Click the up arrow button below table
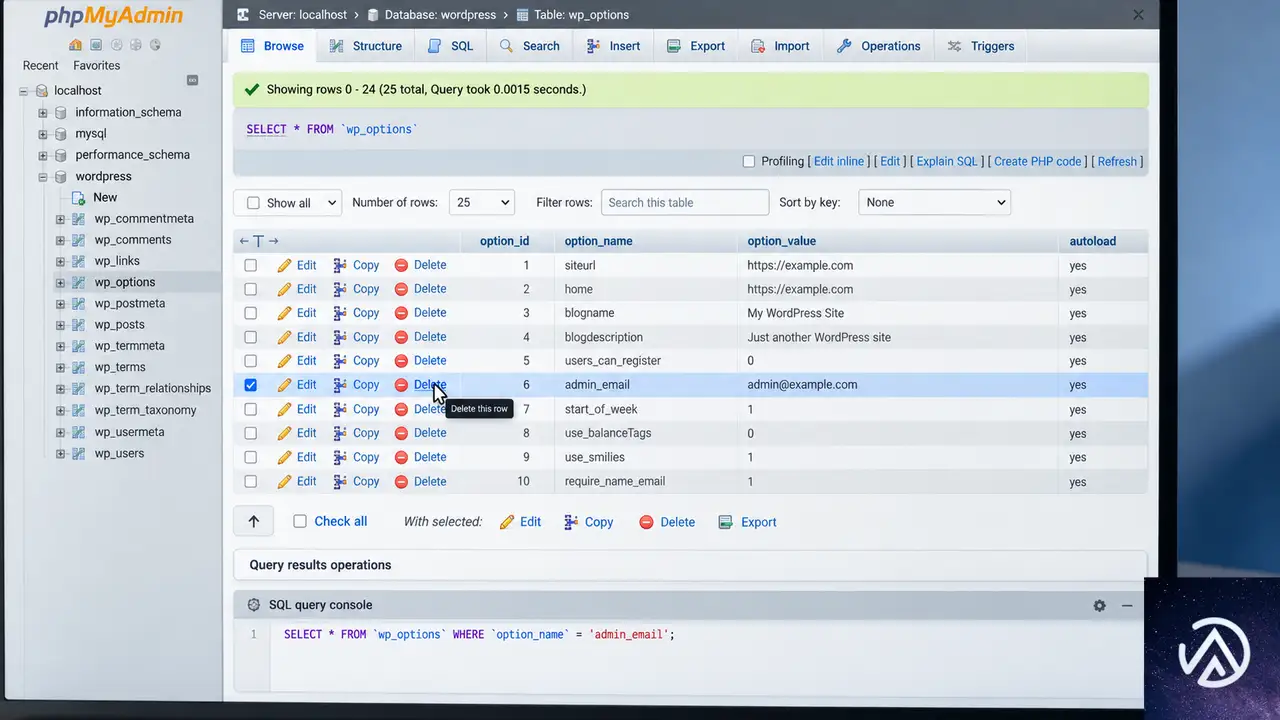The width and height of the screenshot is (1280, 720). coord(254,521)
